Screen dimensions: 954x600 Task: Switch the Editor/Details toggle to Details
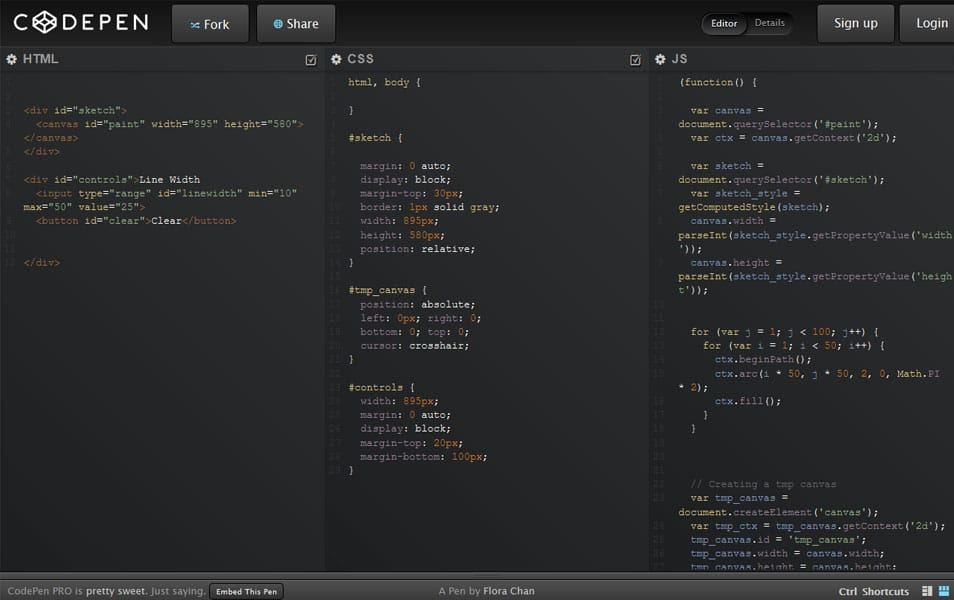(x=770, y=23)
